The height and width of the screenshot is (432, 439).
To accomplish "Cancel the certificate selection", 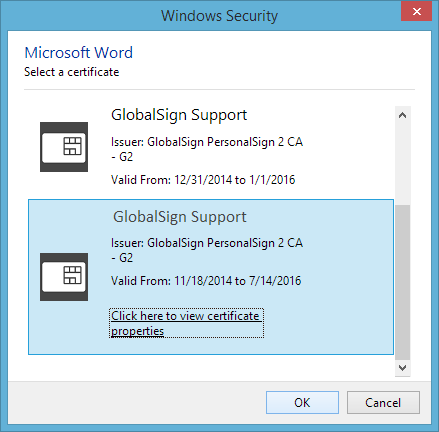I will (x=383, y=403).
